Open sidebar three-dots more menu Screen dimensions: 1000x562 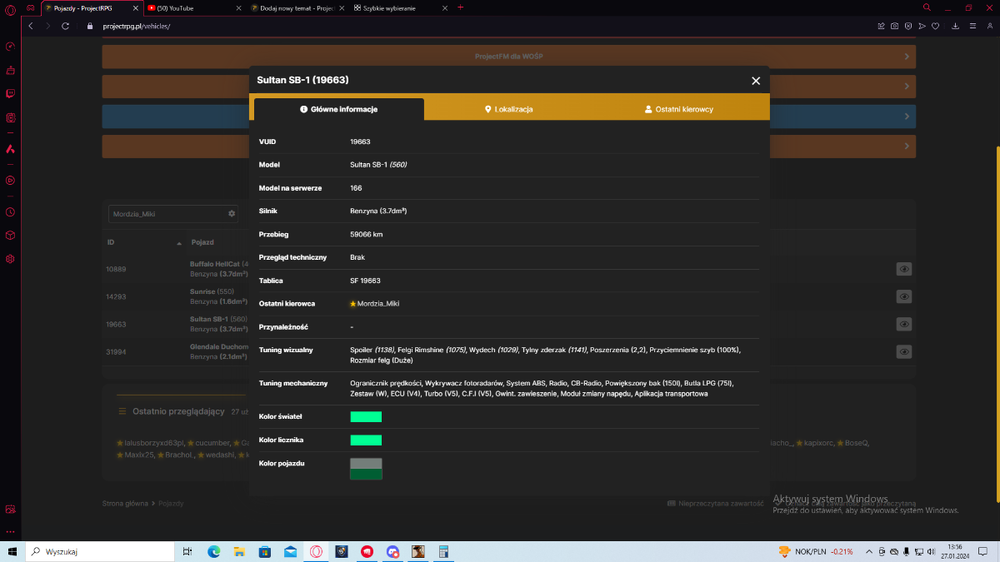click(10, 531)
